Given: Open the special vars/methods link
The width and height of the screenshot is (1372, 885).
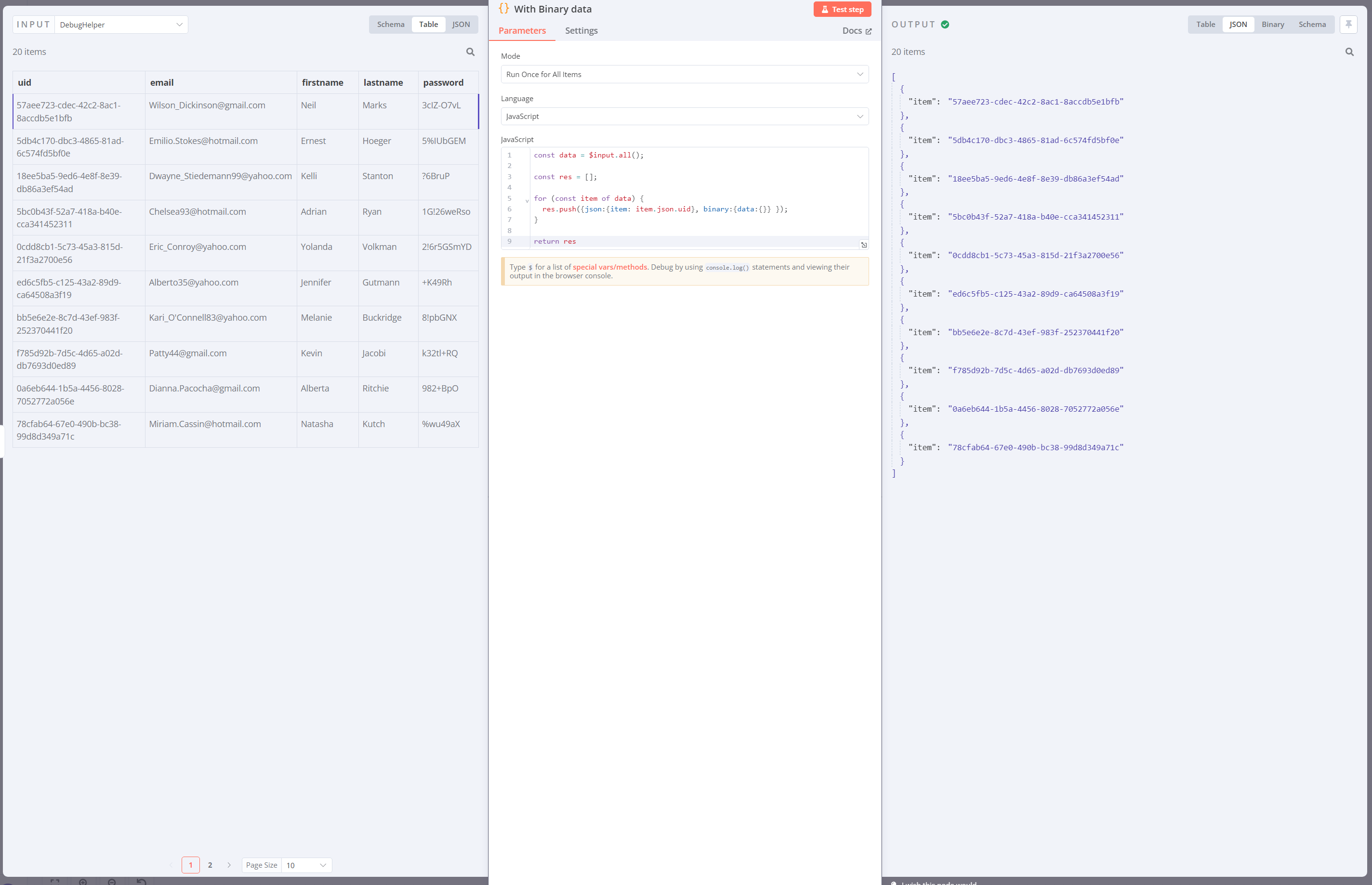Looking at the screenshot, I should coord(609,267).
